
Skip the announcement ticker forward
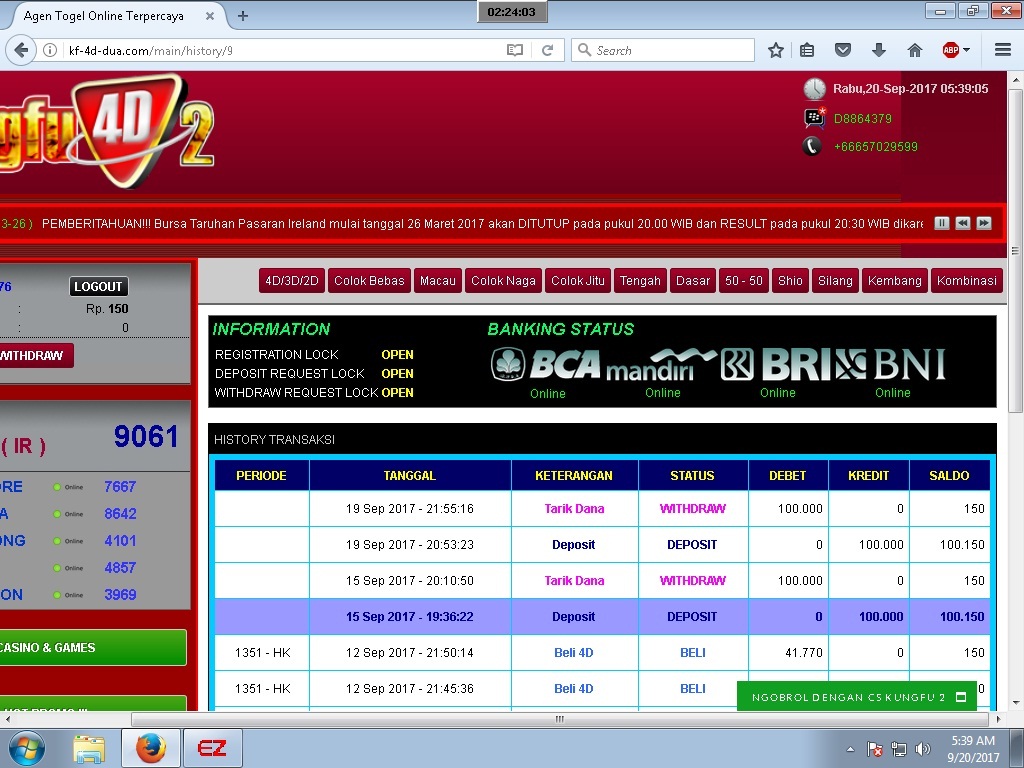click(x=984, y=223)
